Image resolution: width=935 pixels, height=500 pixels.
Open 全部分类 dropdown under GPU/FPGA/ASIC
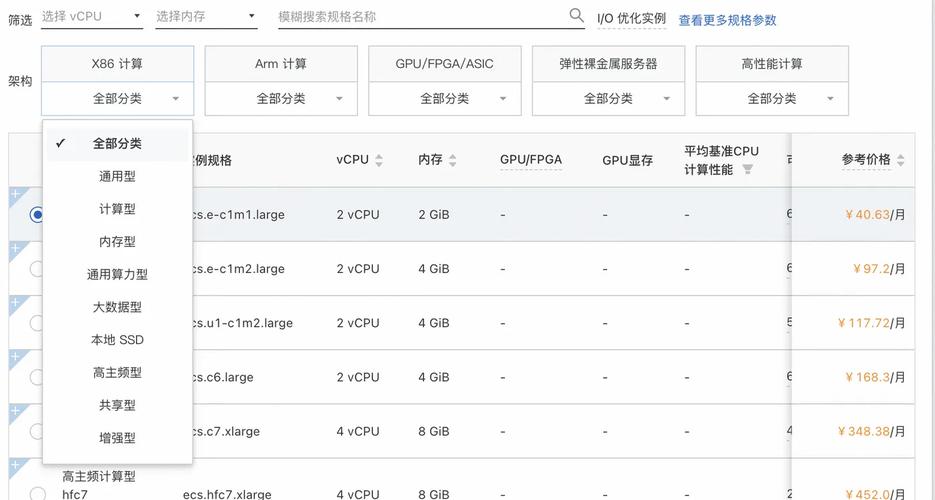click(444, 99)
